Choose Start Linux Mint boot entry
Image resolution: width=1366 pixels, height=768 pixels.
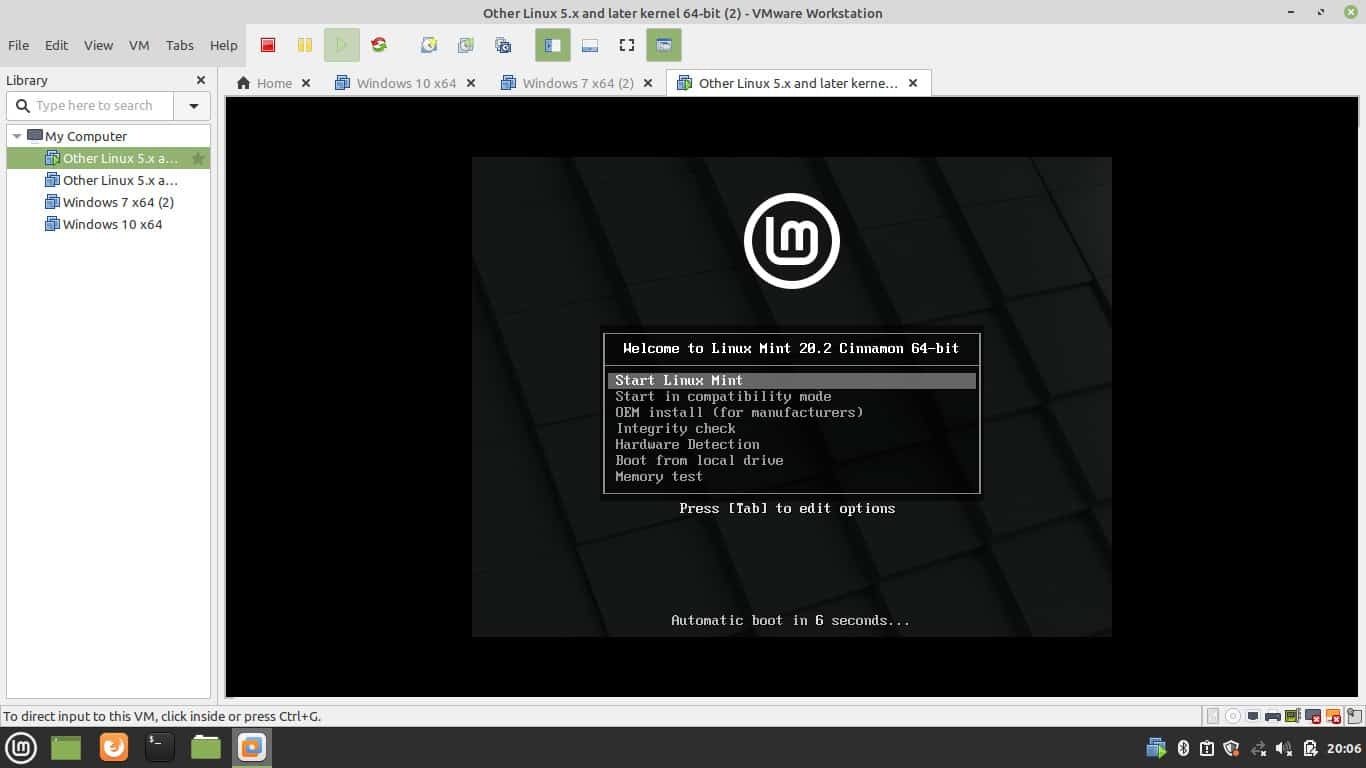point(791,380)
